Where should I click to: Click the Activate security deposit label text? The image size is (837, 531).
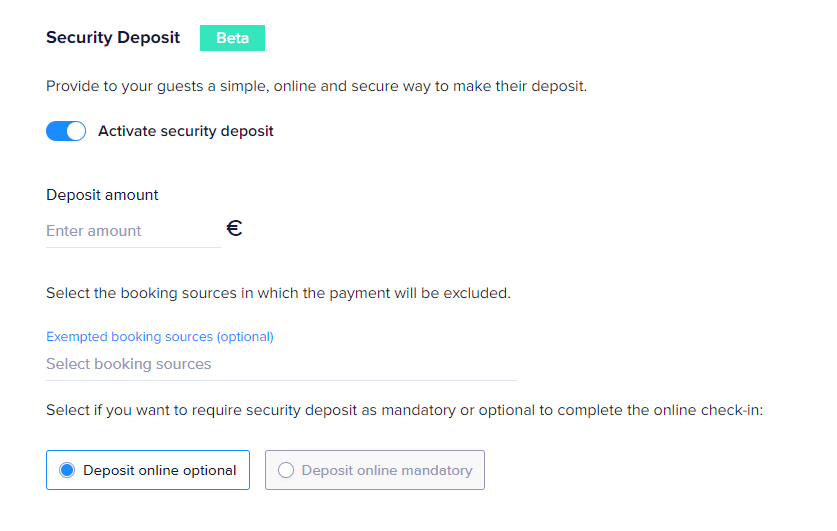click(x=185, y=131)
